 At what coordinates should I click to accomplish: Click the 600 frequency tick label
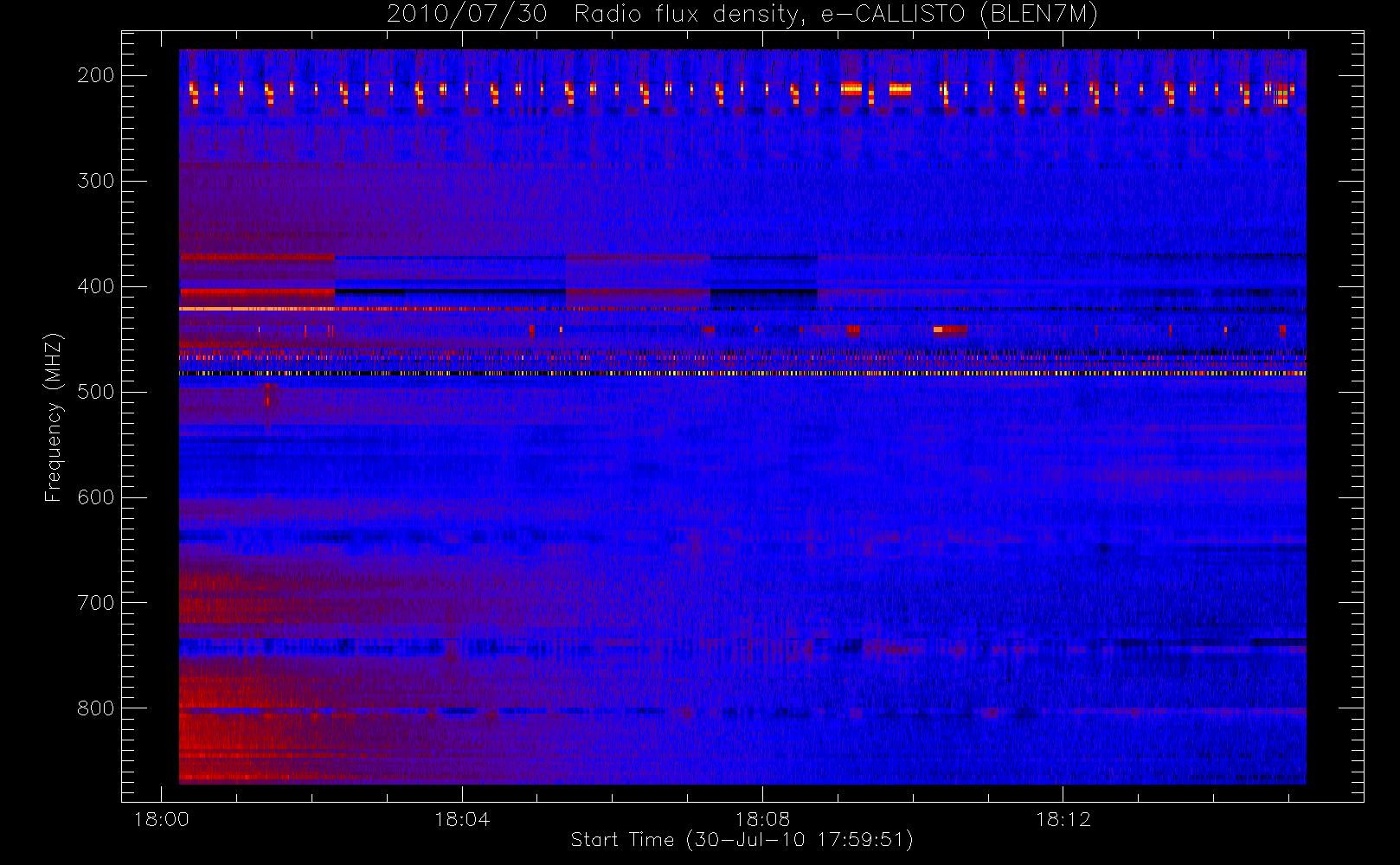tap(95, 497)
